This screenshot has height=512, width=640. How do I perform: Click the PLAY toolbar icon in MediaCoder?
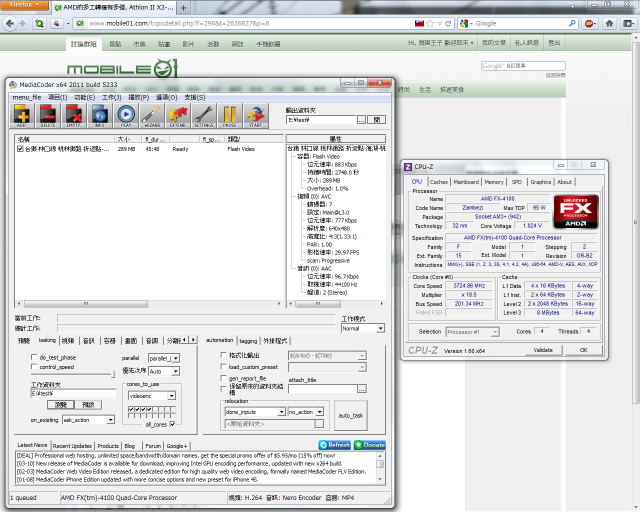coord(126,116)
